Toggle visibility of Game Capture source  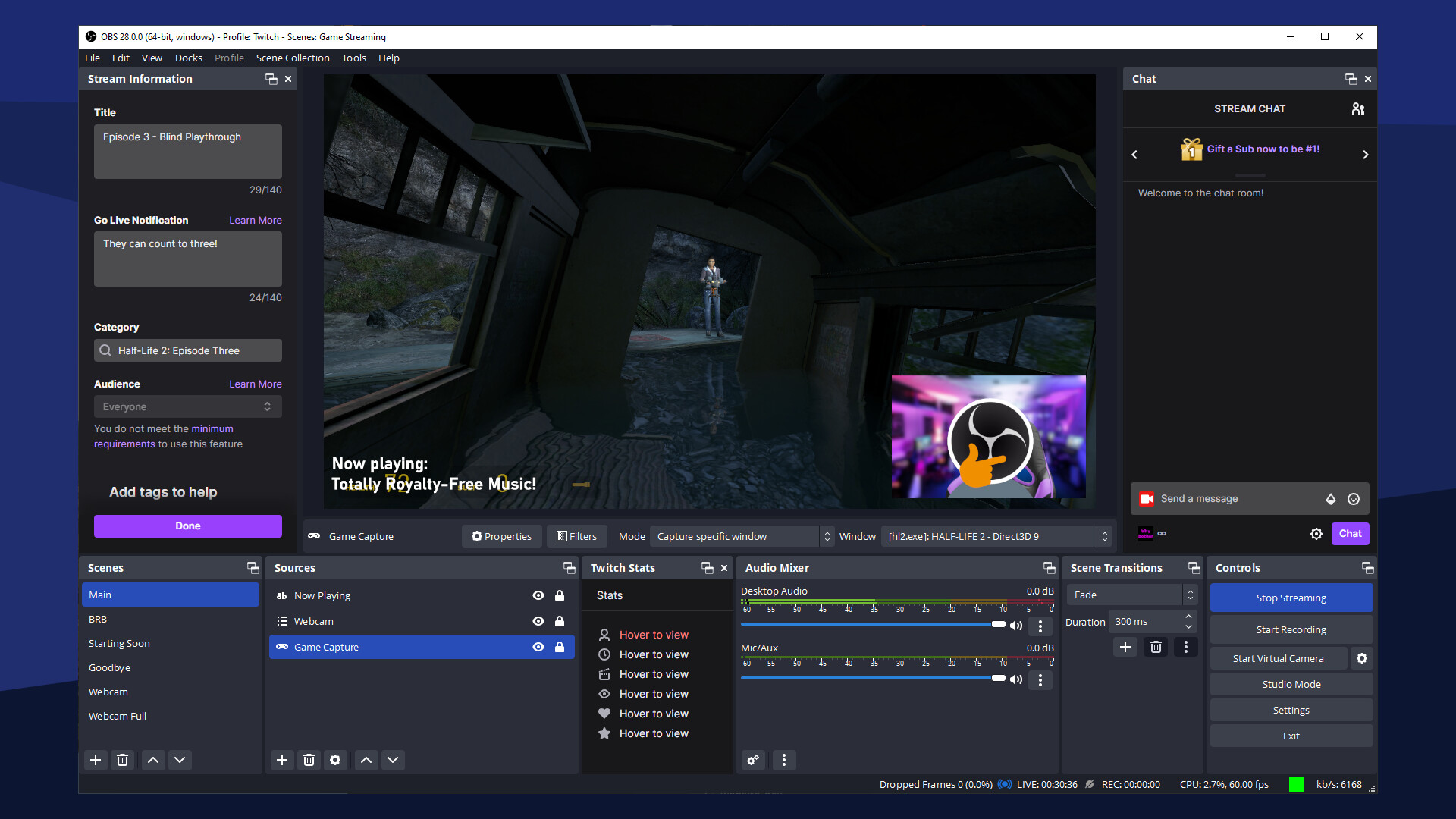[538, 647]
